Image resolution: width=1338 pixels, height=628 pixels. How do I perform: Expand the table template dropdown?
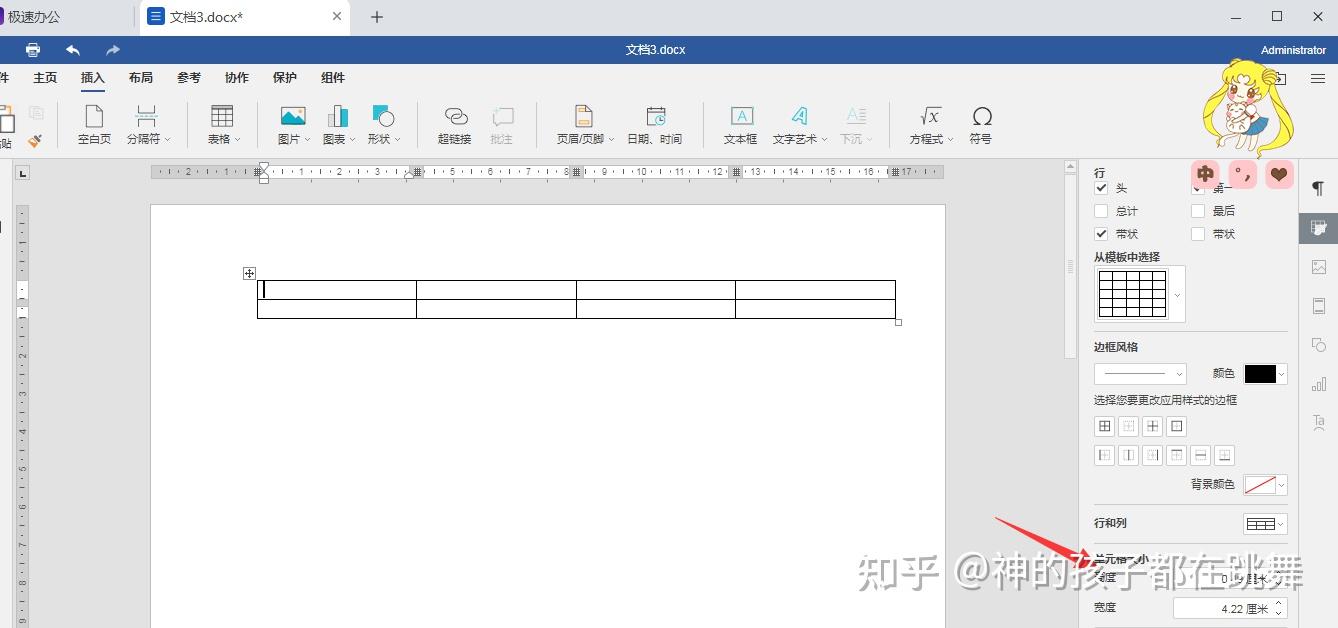(x=1177, y=295)
